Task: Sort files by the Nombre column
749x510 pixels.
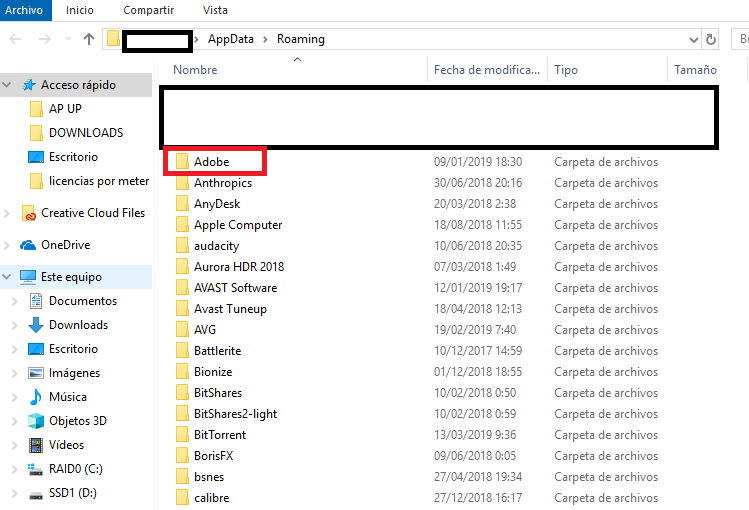Action: pos(195,70)
